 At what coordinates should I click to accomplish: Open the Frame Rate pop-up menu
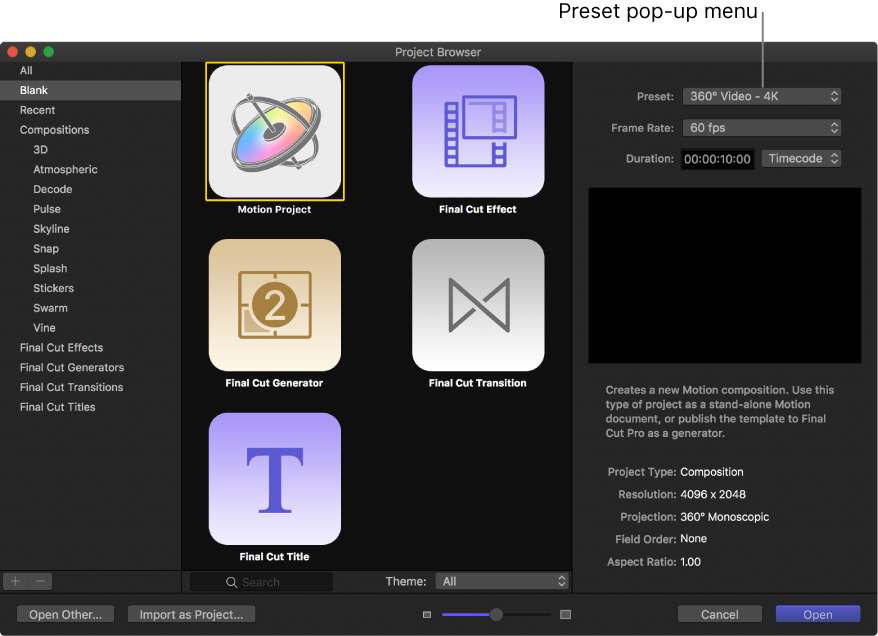[x=762, y=127]
